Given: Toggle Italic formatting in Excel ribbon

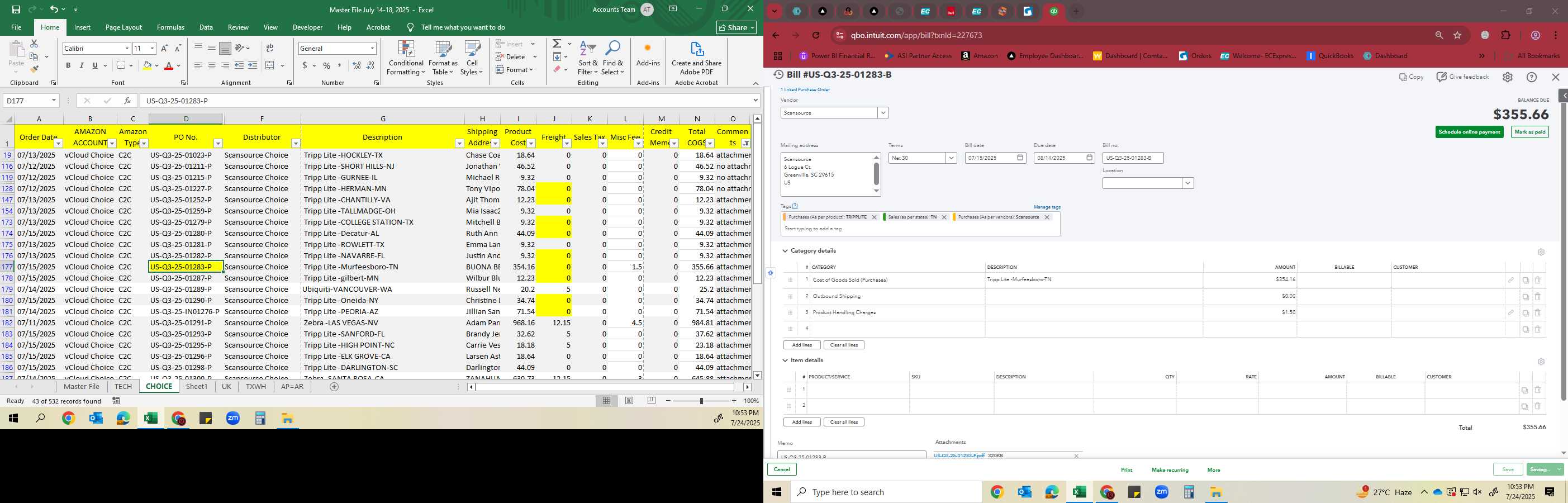Looking at the screenshot, I should tap(82, 65).
